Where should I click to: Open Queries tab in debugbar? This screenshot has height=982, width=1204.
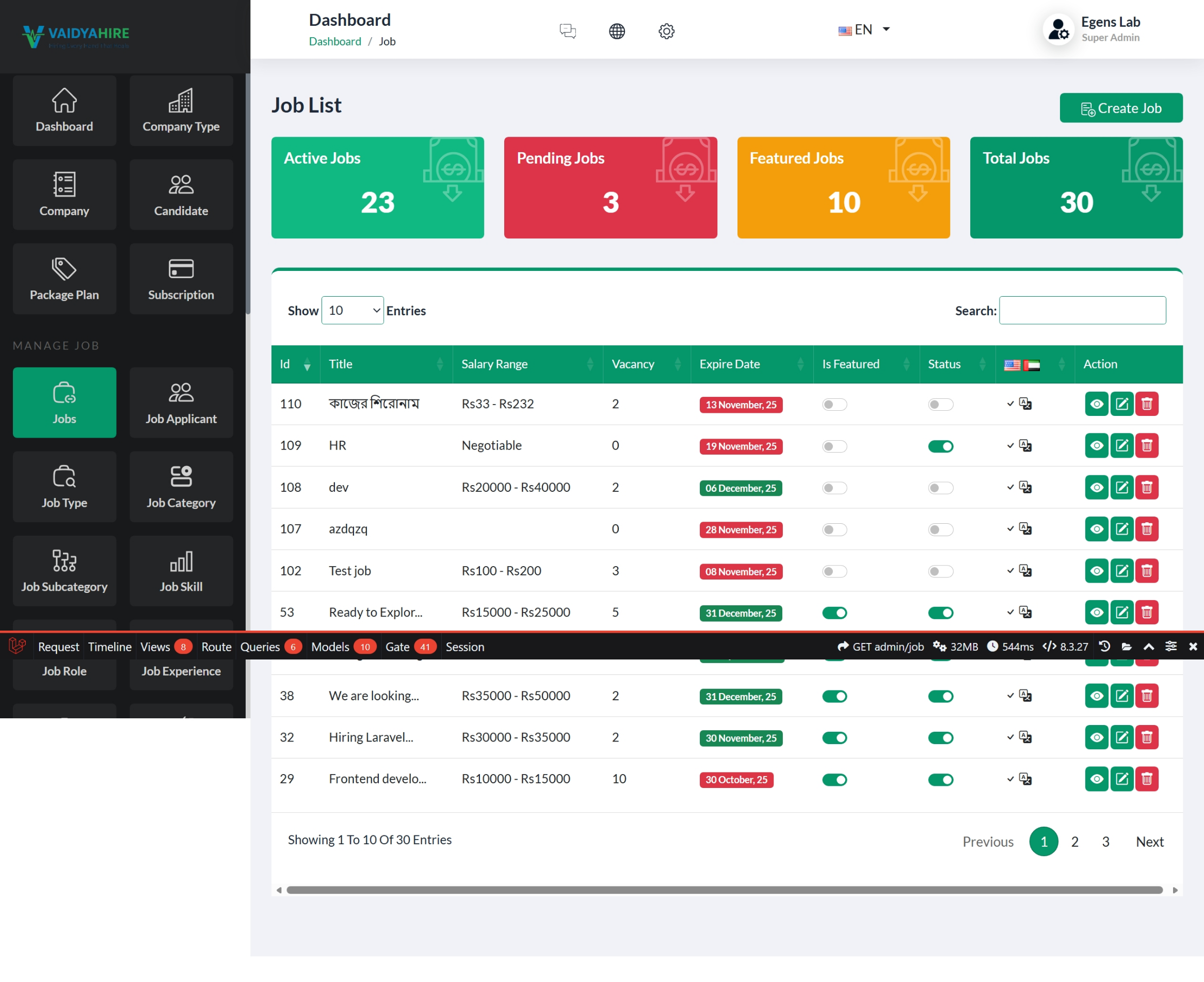coord(260,647)
